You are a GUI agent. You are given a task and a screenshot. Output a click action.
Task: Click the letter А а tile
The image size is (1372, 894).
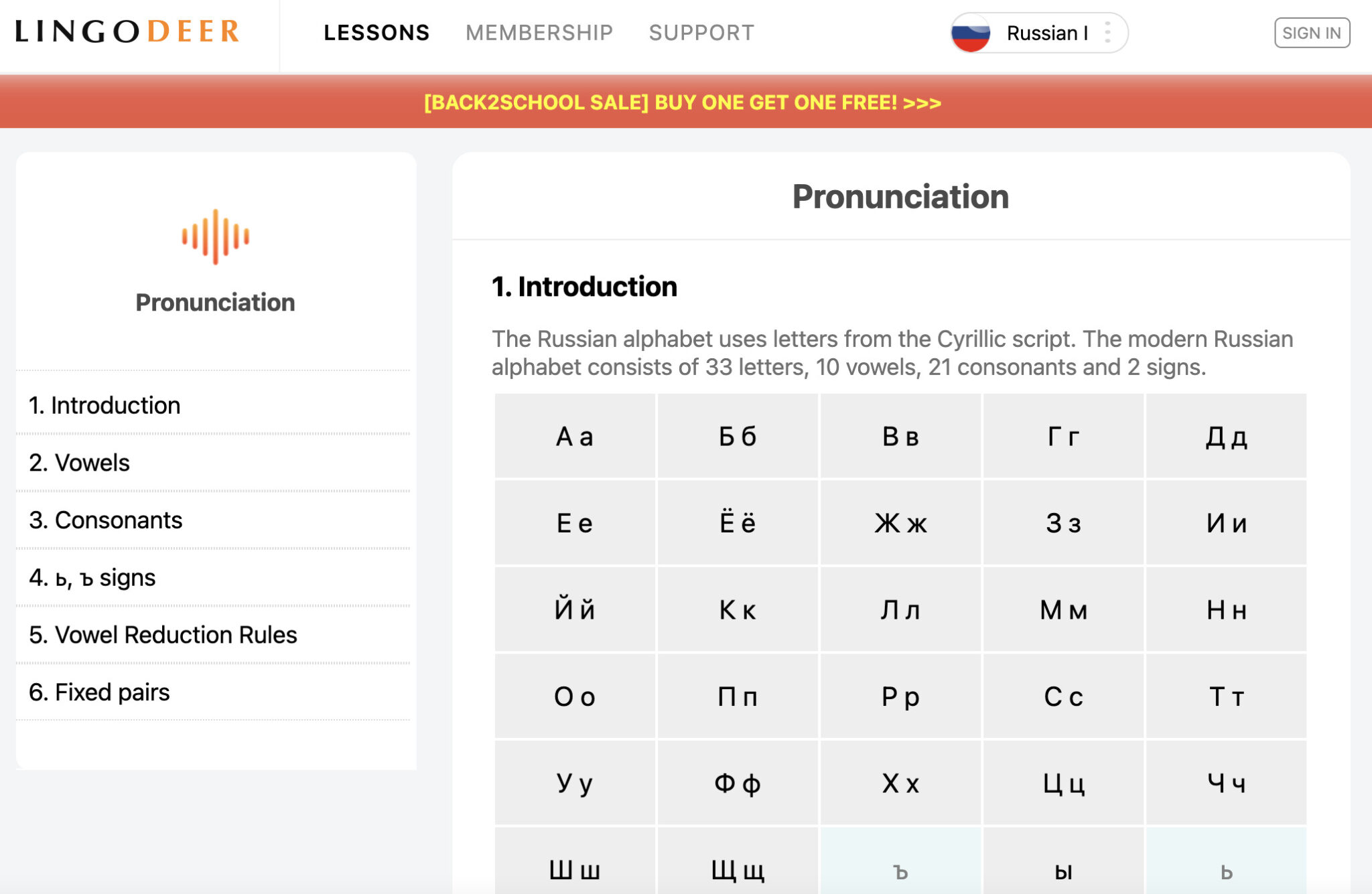click(575, 437)
